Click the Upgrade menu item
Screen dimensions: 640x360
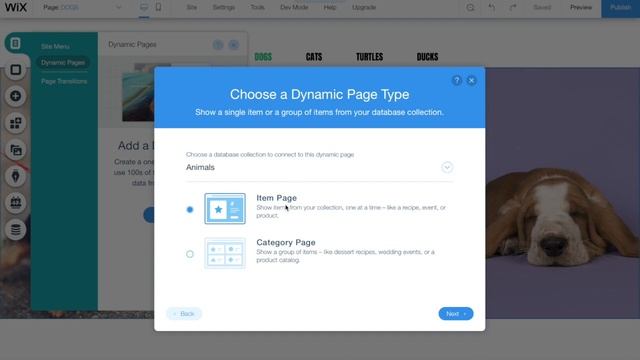(364, 7)
